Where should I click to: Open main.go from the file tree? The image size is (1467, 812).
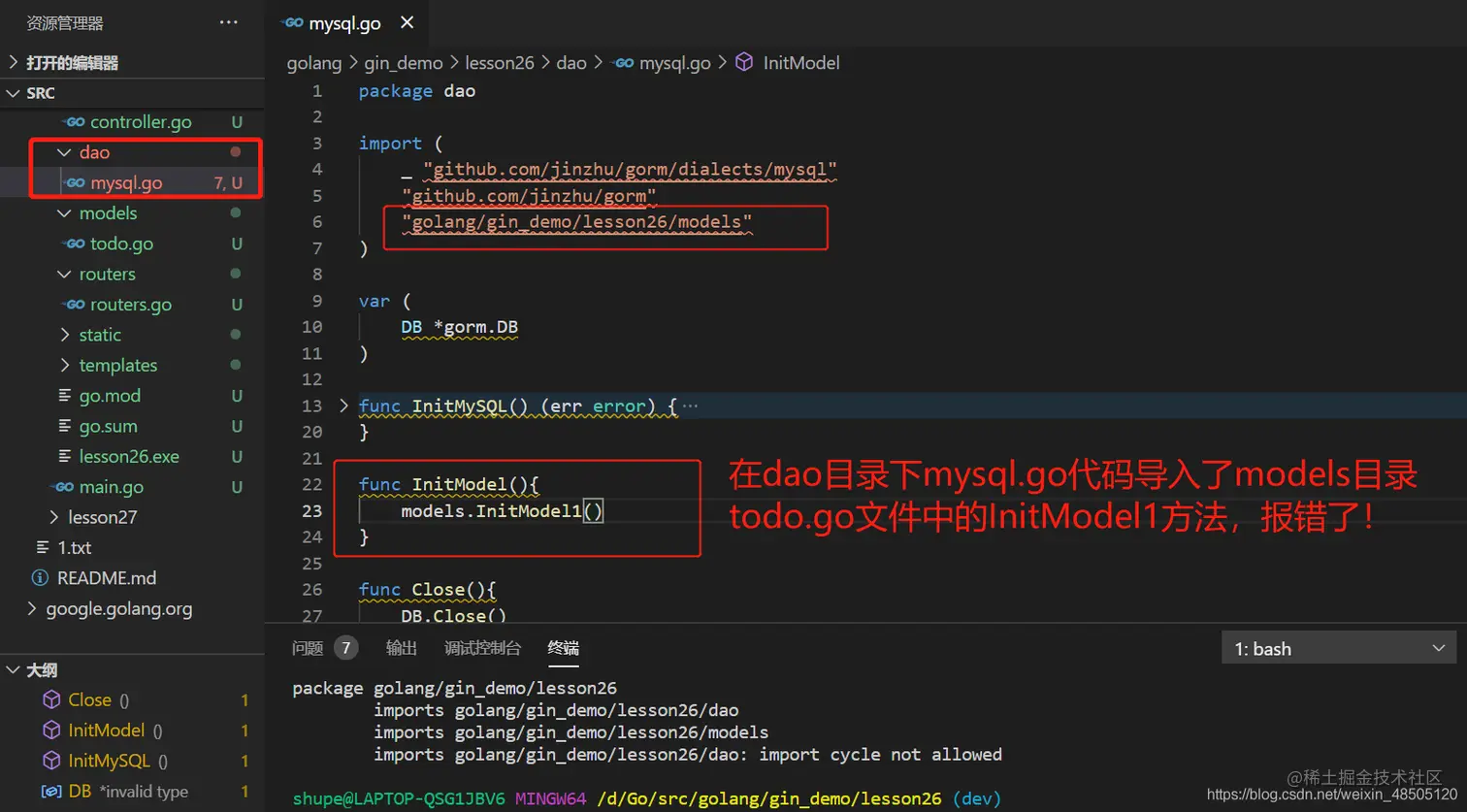pyautogui.click(x=111, y=487)
